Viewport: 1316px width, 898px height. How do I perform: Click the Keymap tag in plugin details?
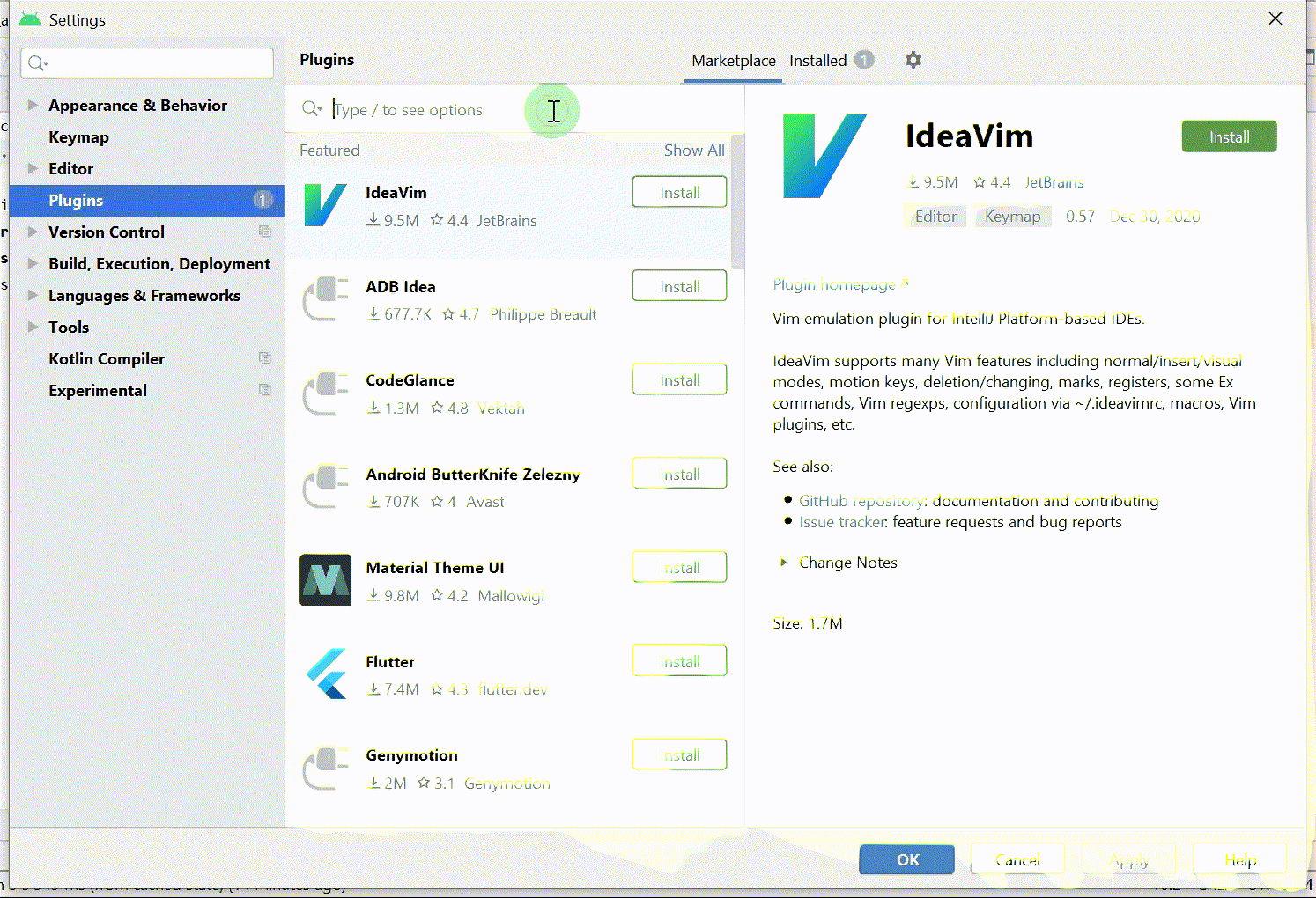tap(1013, 217)
